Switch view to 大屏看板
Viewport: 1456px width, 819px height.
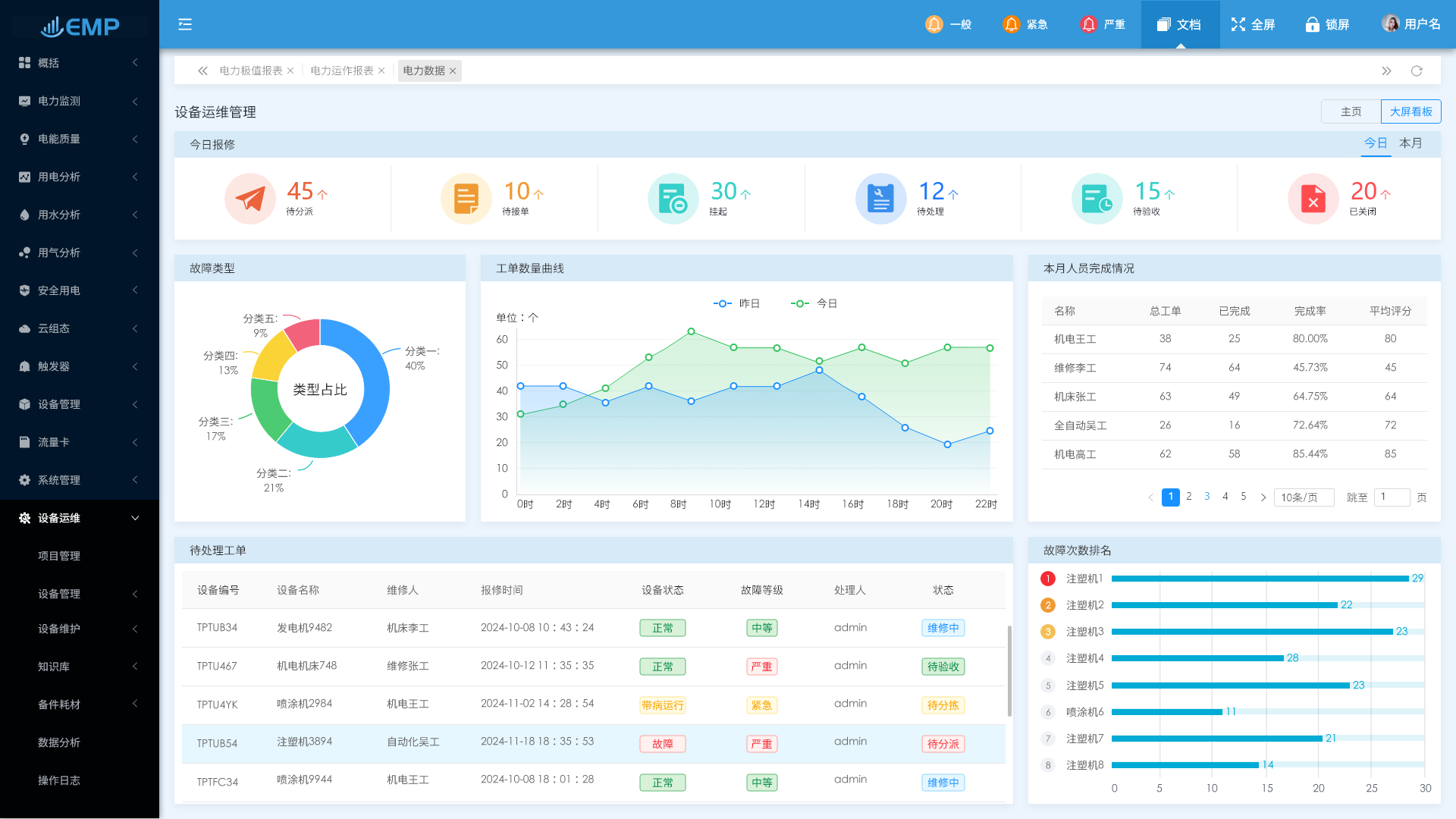click(1410, 111)
